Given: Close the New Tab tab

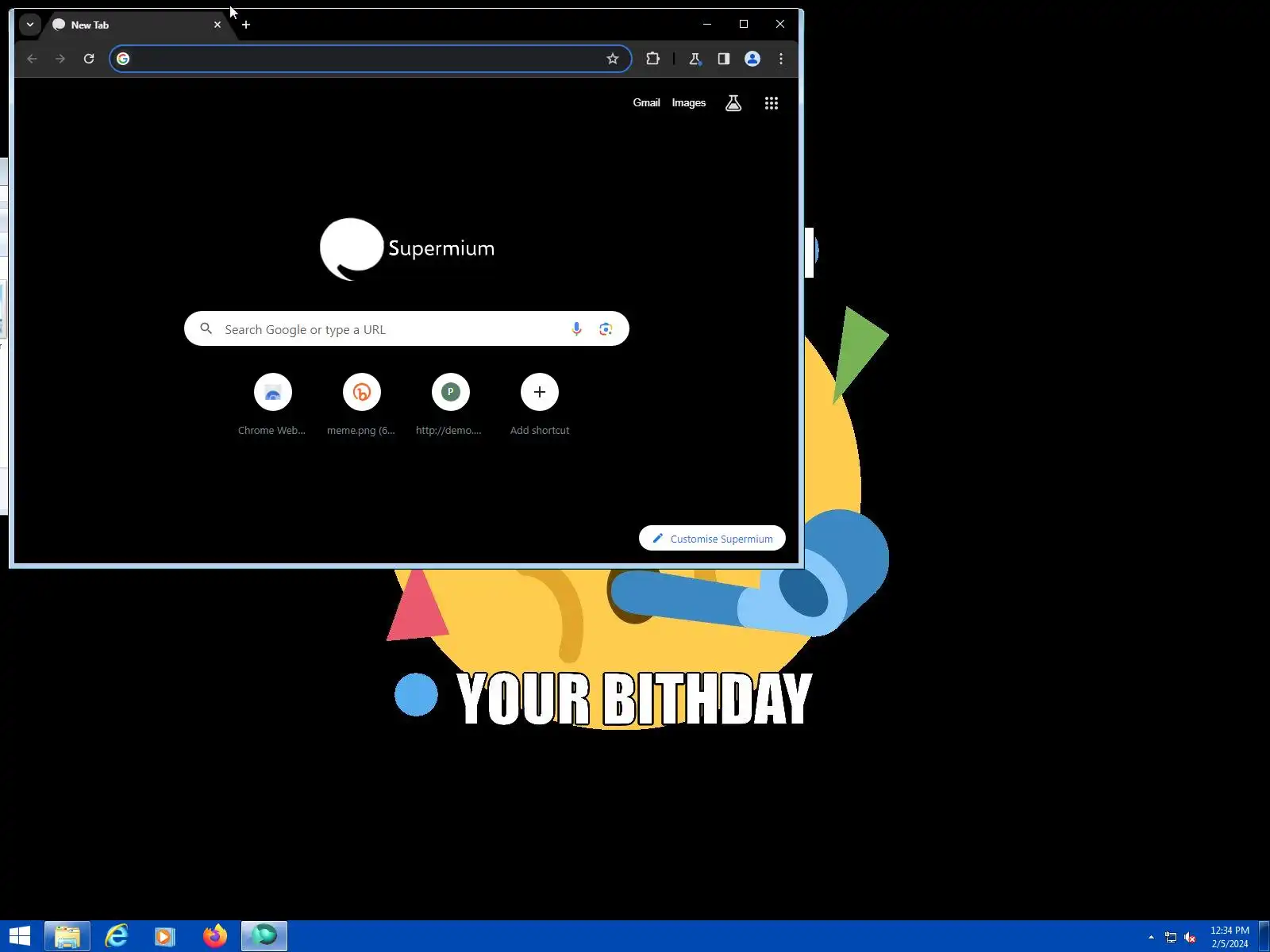Looking at the screenshot, I should [217, 25].
